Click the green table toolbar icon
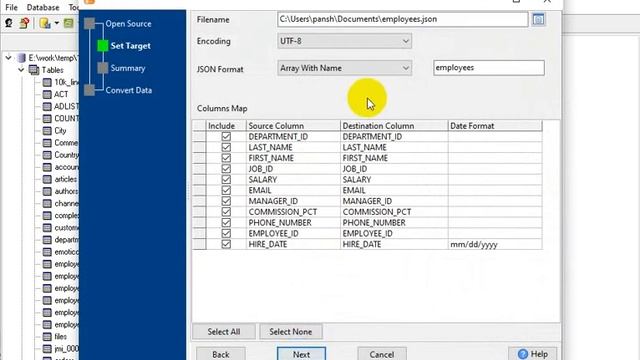Viewport: 640px width, 360px height. [69, 23]
